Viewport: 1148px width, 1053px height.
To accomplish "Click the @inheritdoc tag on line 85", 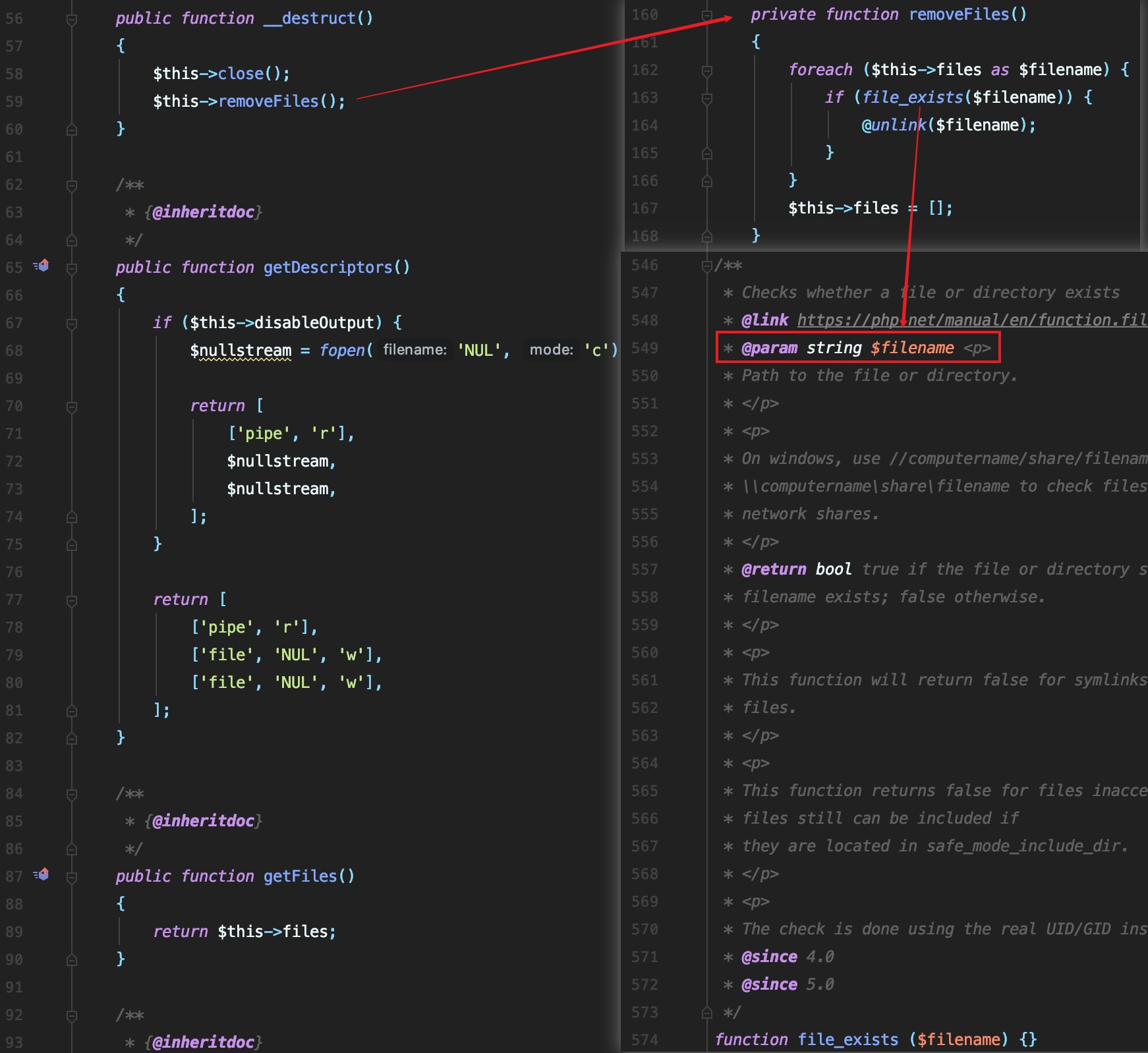I will [203, 821].
